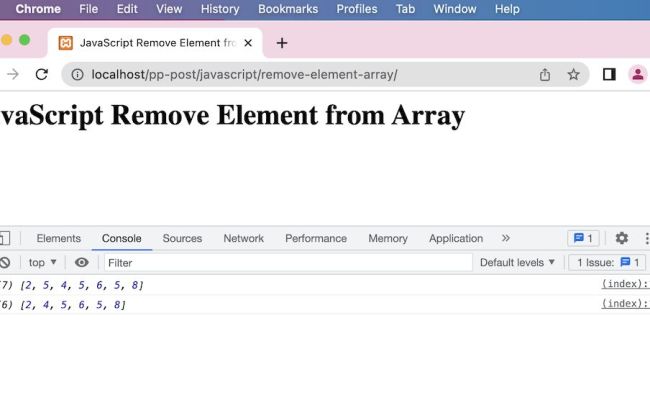The height and width of the screenshot is (400, 650).
Task: Show more DevTools tabs via the chevrons
Action: pos(505,238)
